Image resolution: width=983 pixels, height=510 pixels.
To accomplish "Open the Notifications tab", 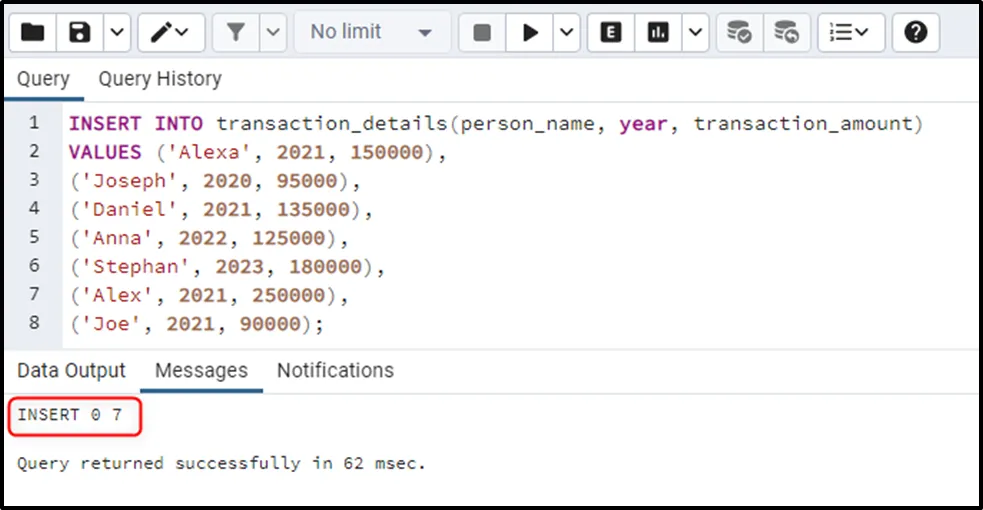I will pyautogui.click(x=335, y=370).
